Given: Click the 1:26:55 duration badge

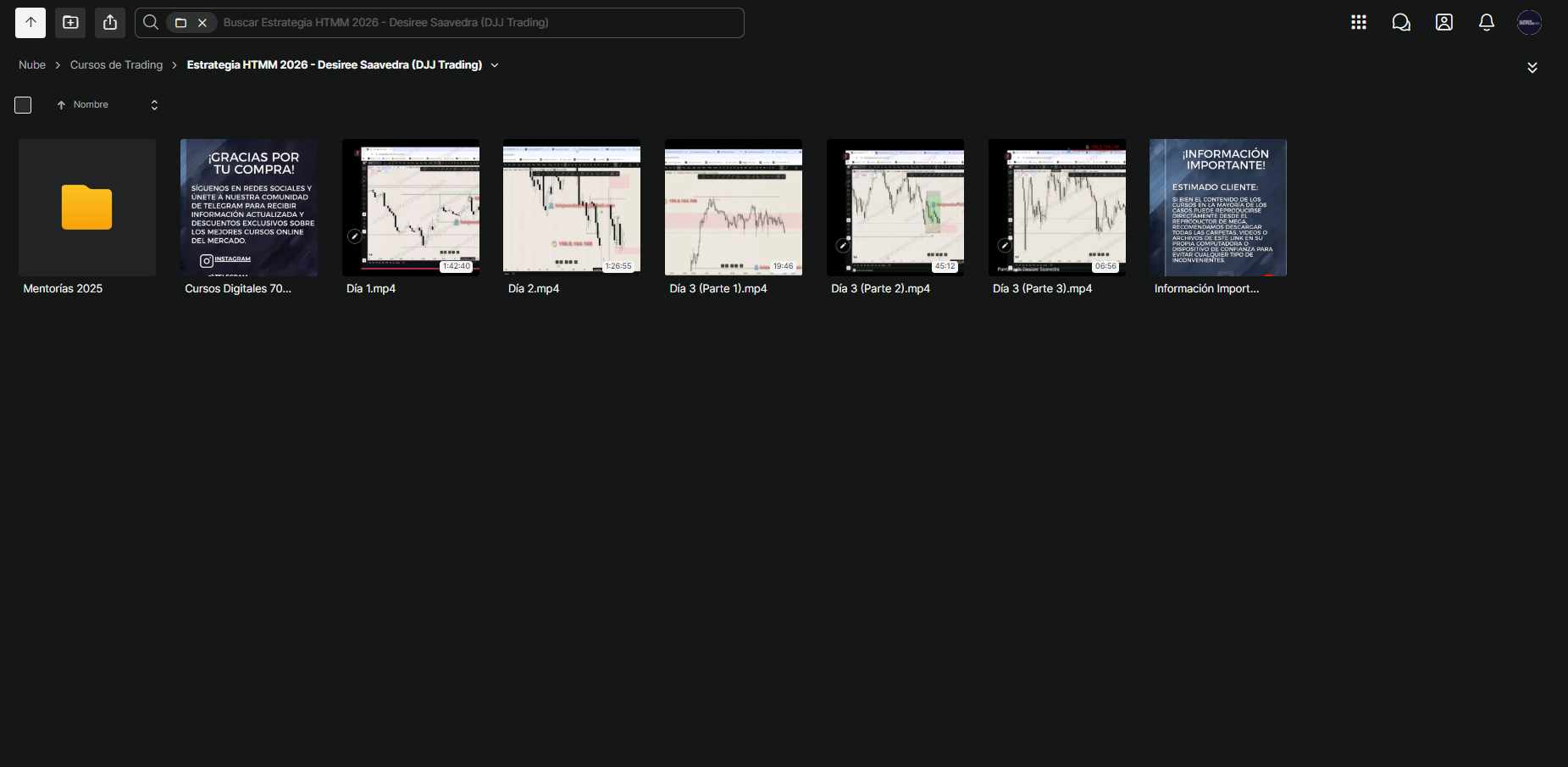Looking at the screenshot, I should [618, 266].
